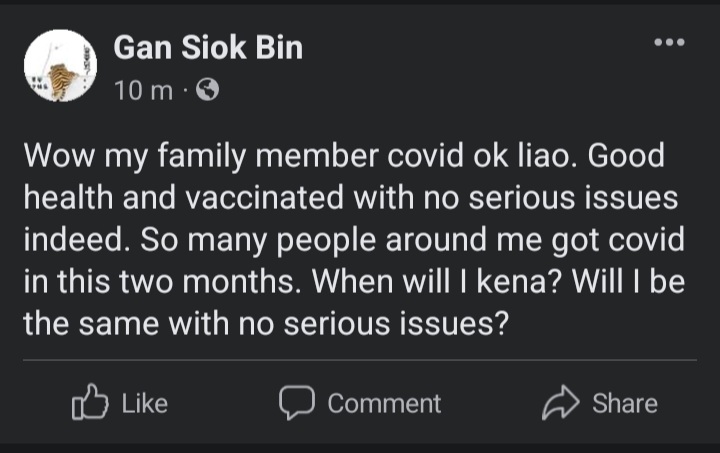Image resolution: width=720 pixels, height=453 pixels.
Task: Open the three-dot post options menu
Action: tap(669, 43)
